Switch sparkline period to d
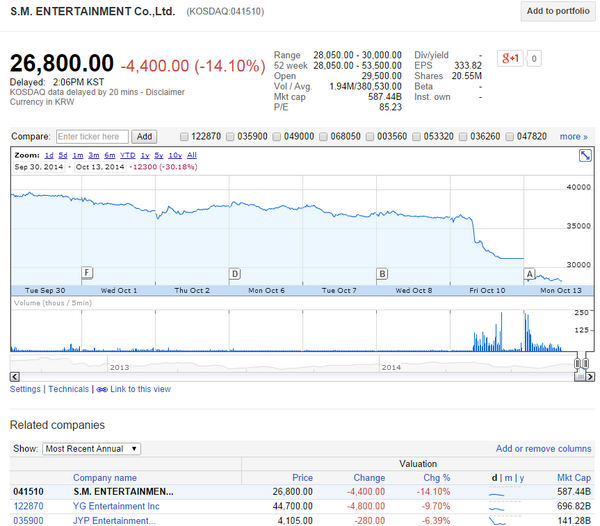The image size is (600, 526). 494,478
